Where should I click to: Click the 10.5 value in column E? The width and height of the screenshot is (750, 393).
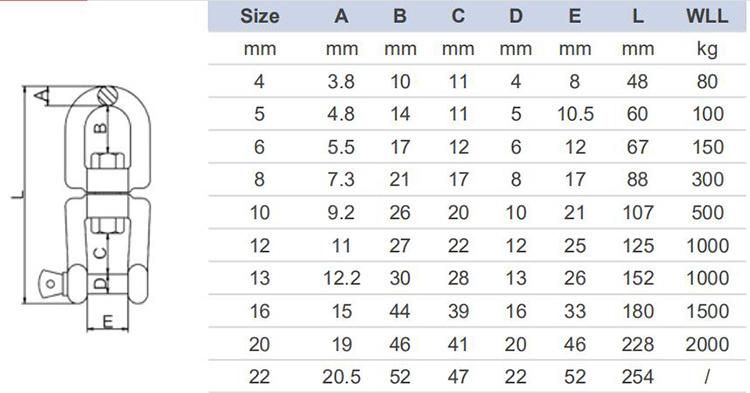click(575, 114)
